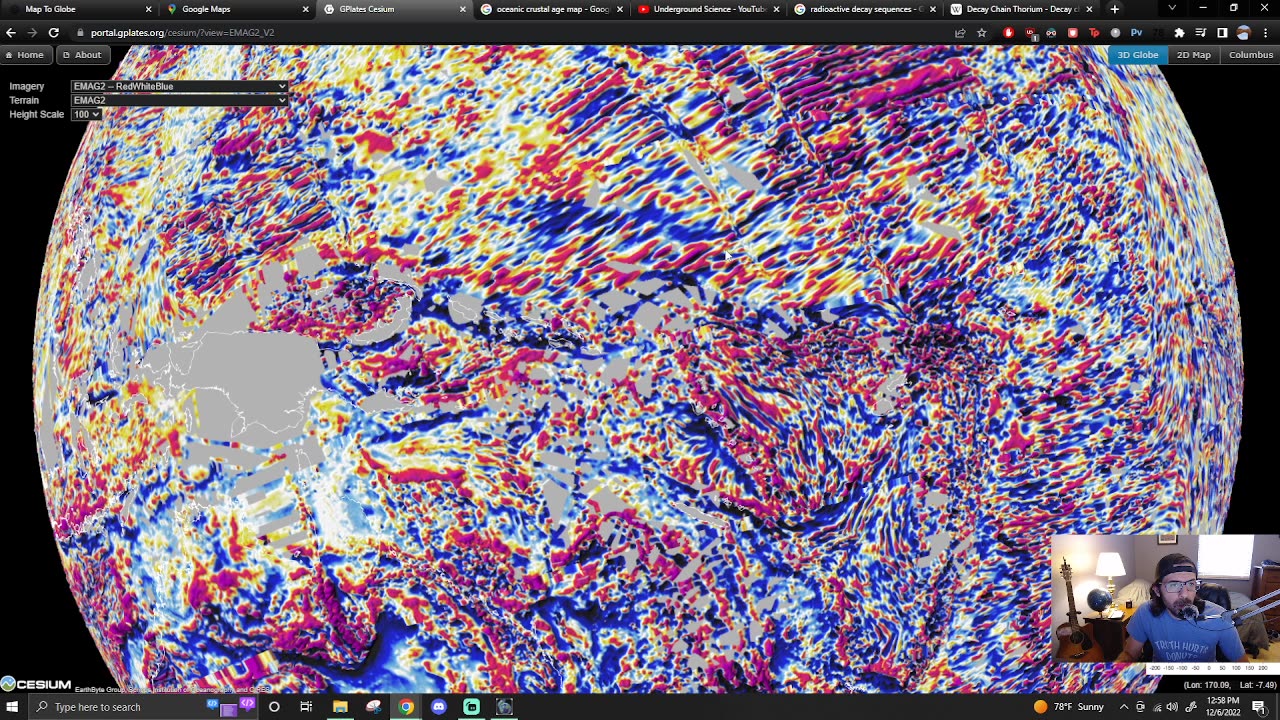Open the clock showing 12:58 PM
The height and width of the screenshot is (720, 1280).
pos(1221,707)
